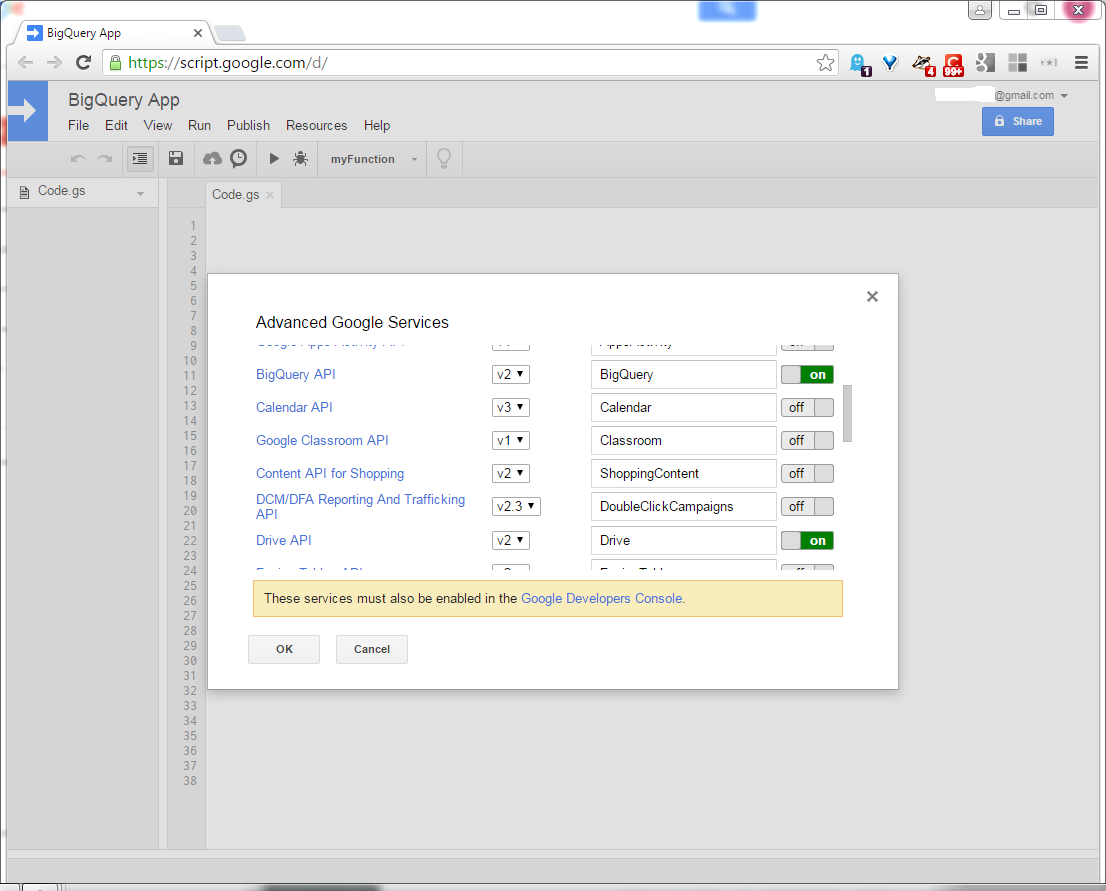Open the BigQuery API link

click(x=296, y=375)
